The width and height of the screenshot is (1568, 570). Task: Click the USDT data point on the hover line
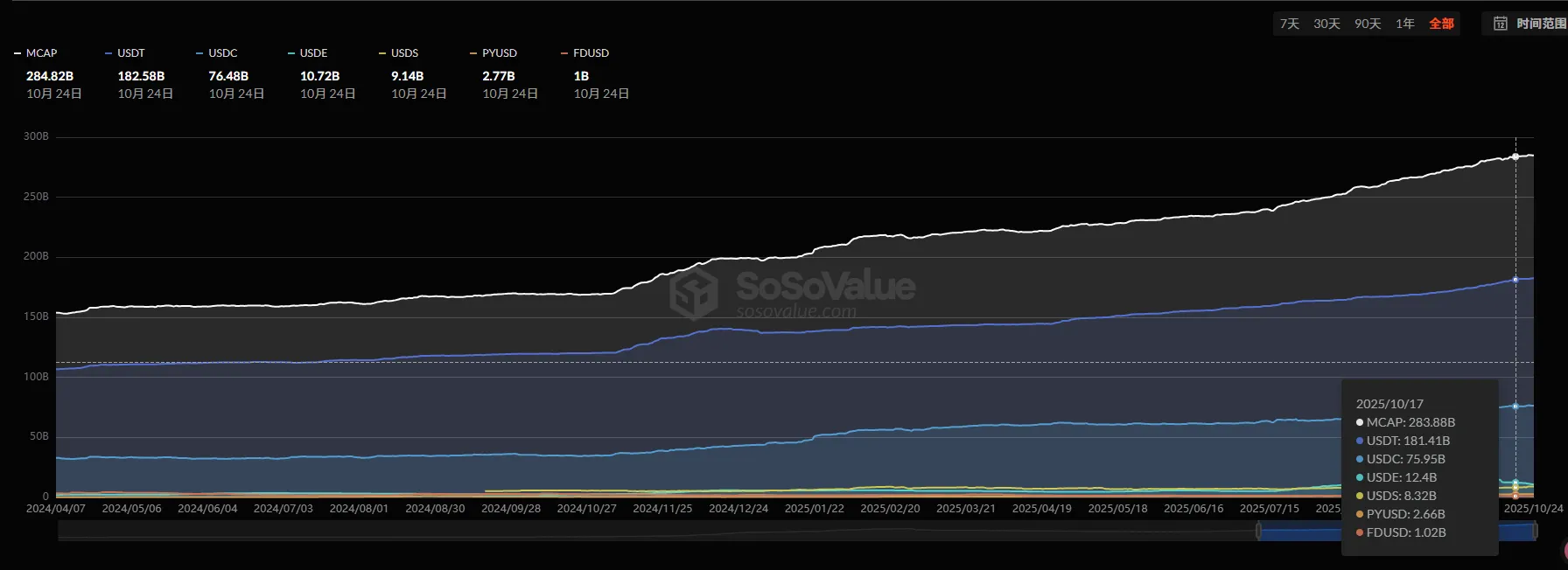pyautogui.click(x=1515, y=280)
